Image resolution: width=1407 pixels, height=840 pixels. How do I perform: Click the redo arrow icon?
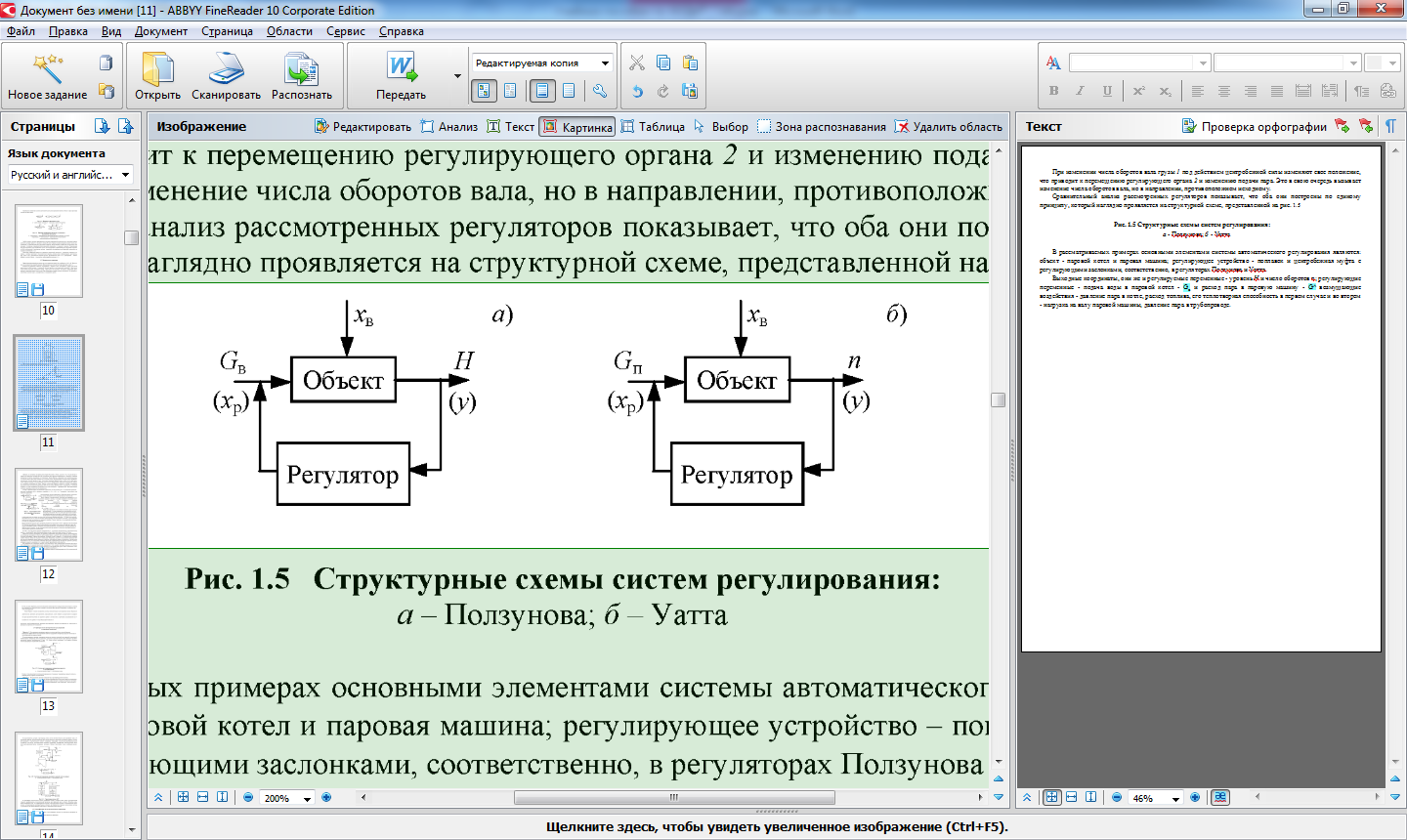[x=663, y=91]
